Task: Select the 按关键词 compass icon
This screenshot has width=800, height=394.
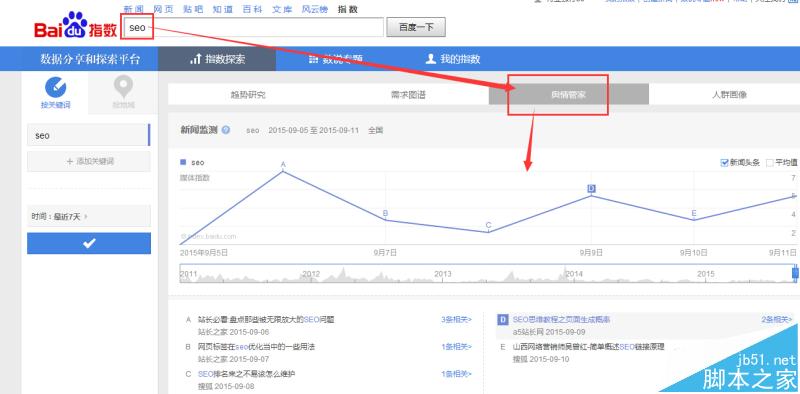Action: click(x=56, y=87)
